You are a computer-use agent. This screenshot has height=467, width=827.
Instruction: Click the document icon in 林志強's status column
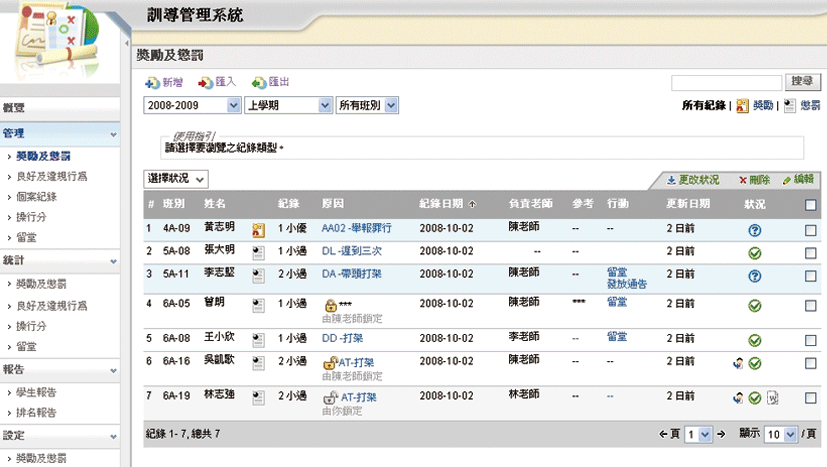772,398
